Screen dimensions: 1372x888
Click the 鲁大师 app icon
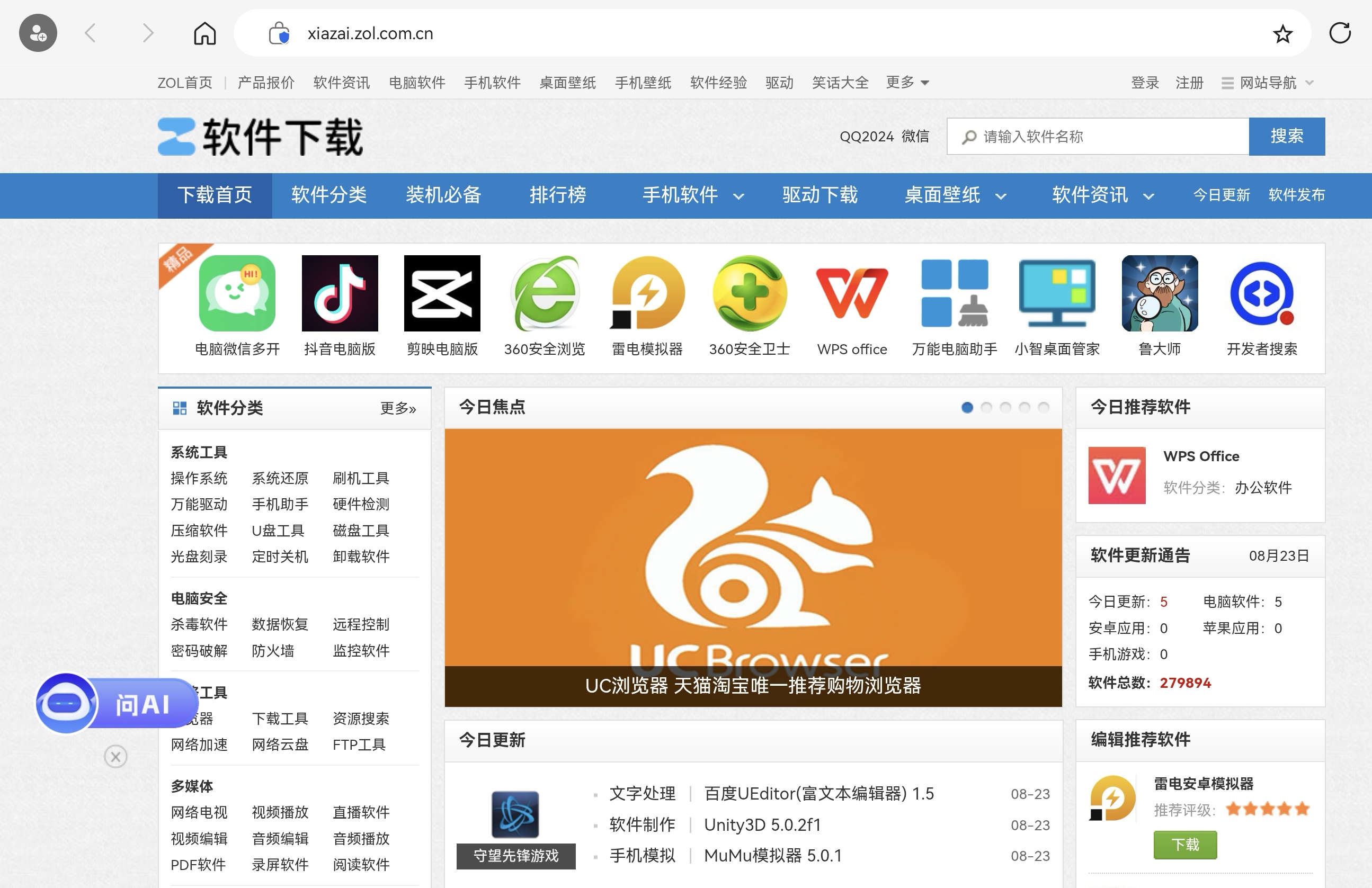1159,294
